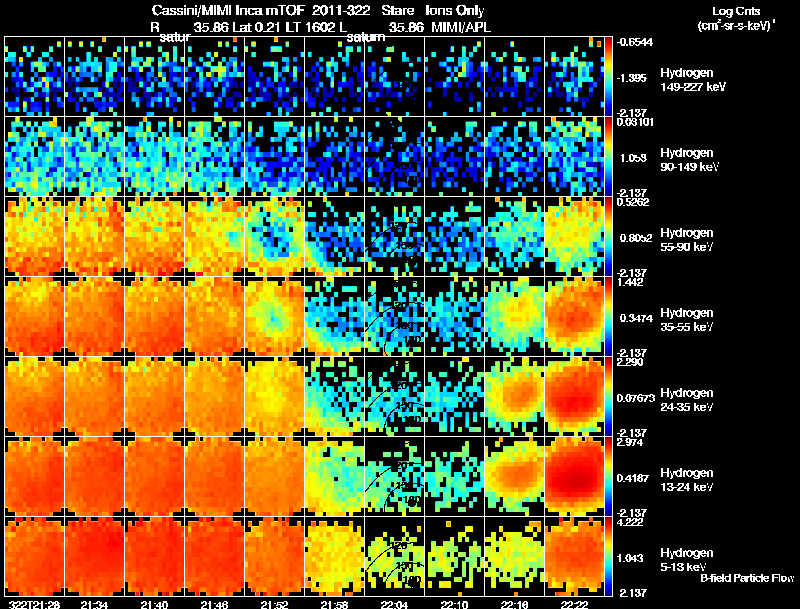This screenshot has width=800, height=609.
Task: Click the 'Ions Only' title text
Action: [x=455, y=10]
